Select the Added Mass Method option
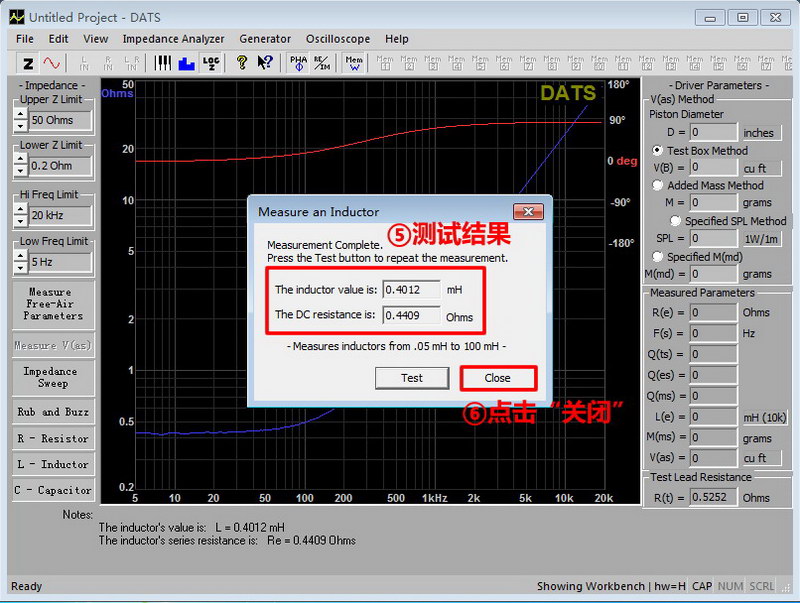800x603 pixels. tap(658, 185)
